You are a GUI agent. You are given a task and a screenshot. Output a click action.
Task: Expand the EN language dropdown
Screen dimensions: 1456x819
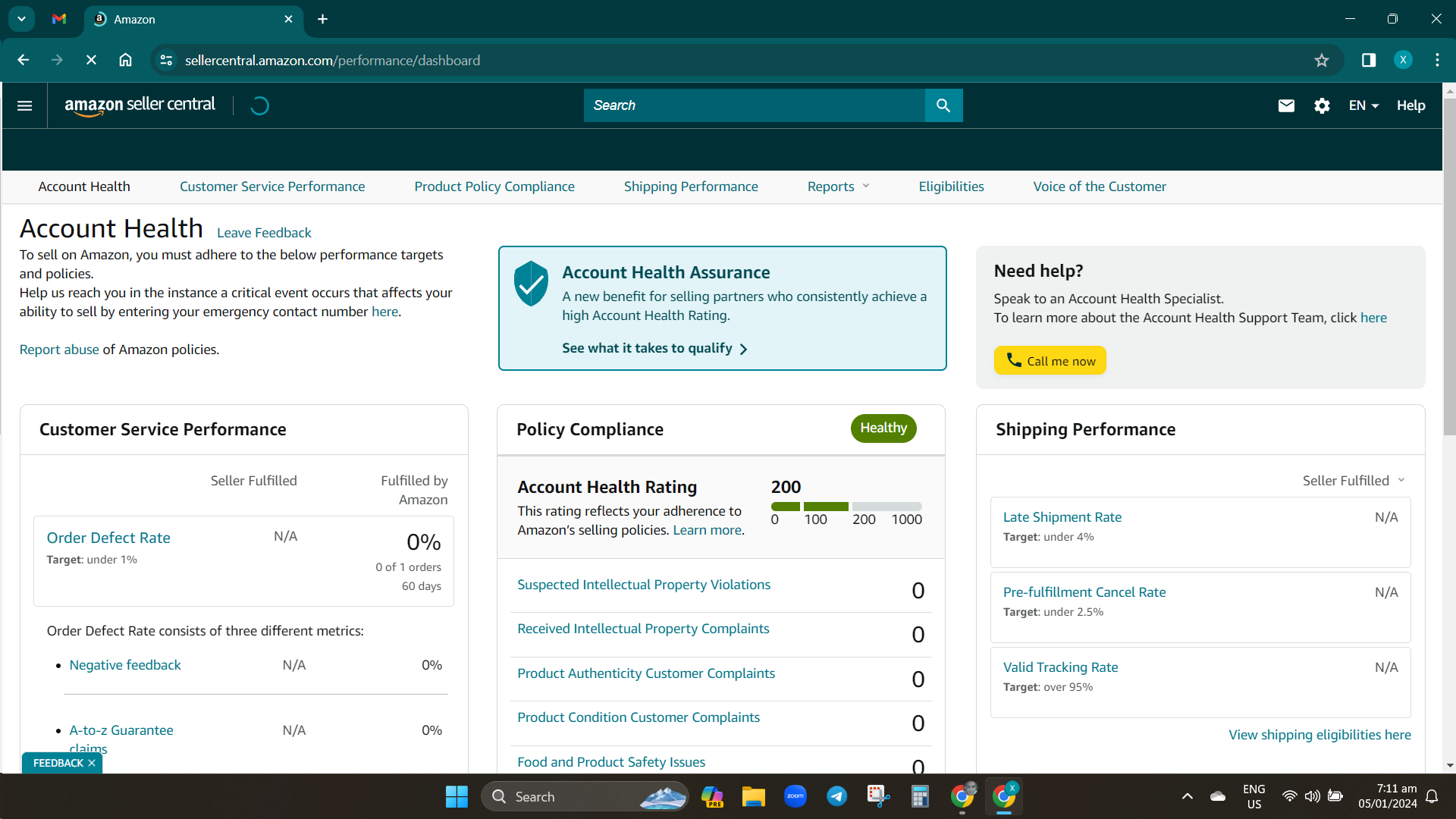pos(1363,105)
